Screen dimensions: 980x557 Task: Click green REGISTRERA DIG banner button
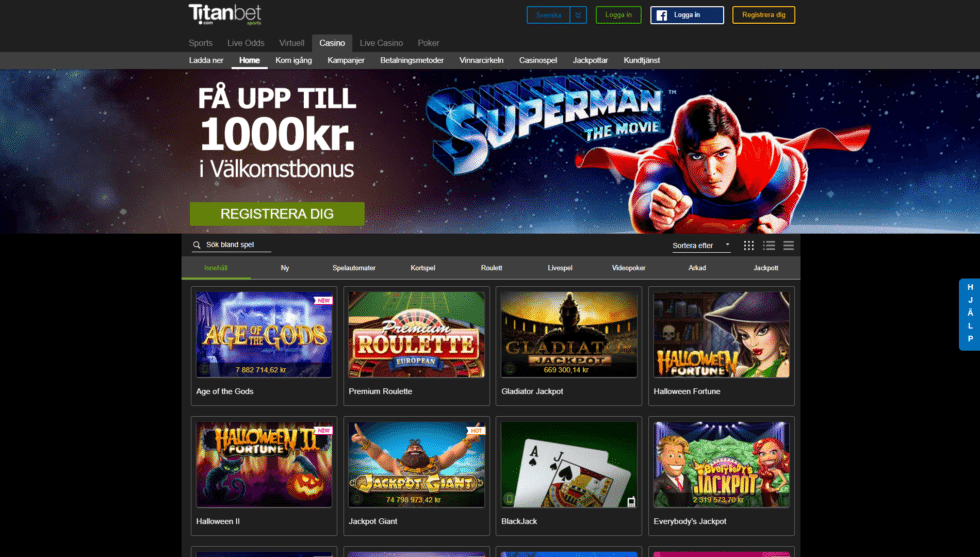(277, 214)
